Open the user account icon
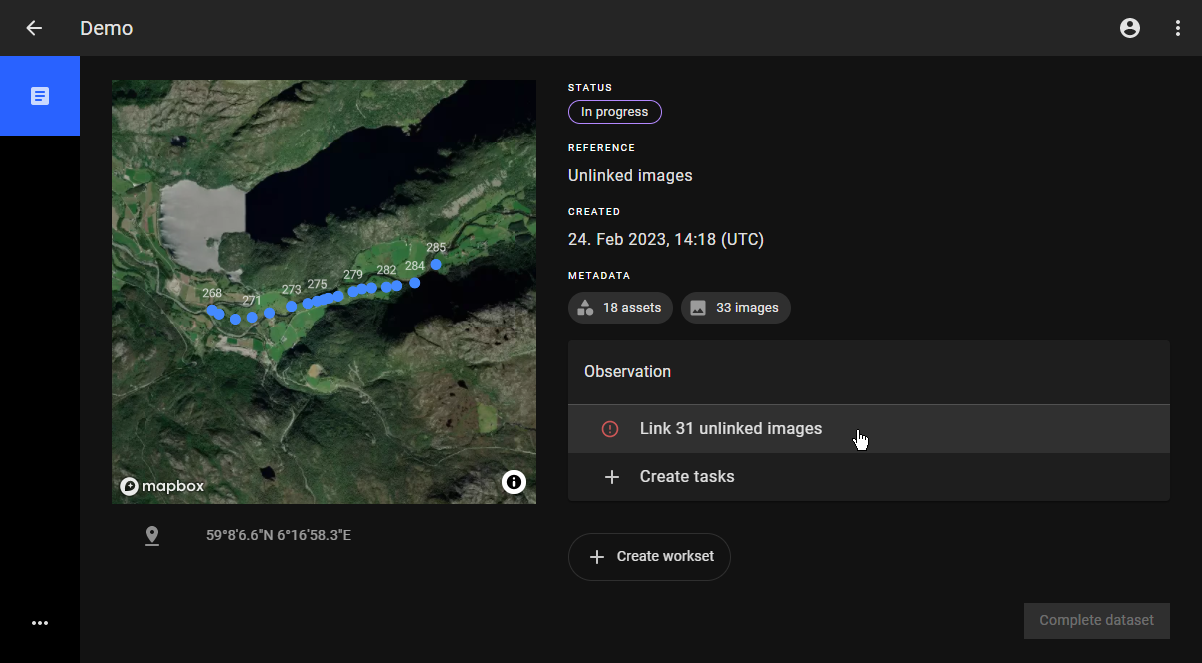This screenshot has height=663, width=1202. (1130, 28)
